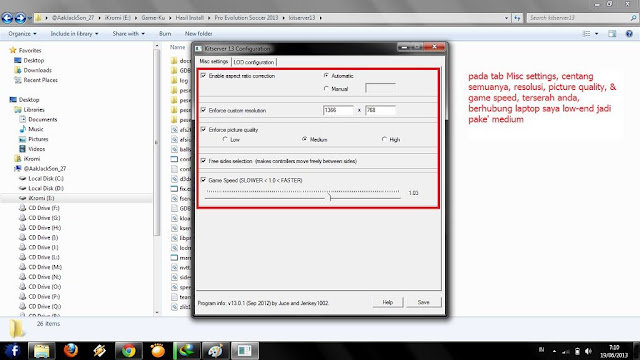Expand the recent pages arrow by Forward
640x360 pixels.
point(29,19)
